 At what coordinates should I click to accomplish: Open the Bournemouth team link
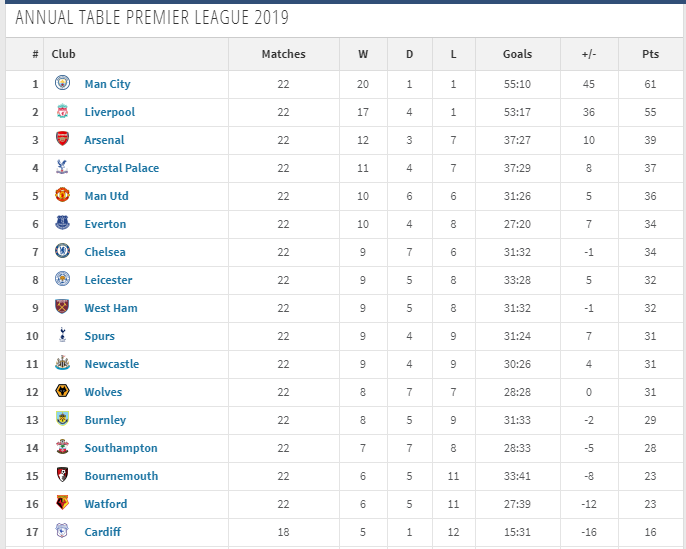(x=121, y=476)
